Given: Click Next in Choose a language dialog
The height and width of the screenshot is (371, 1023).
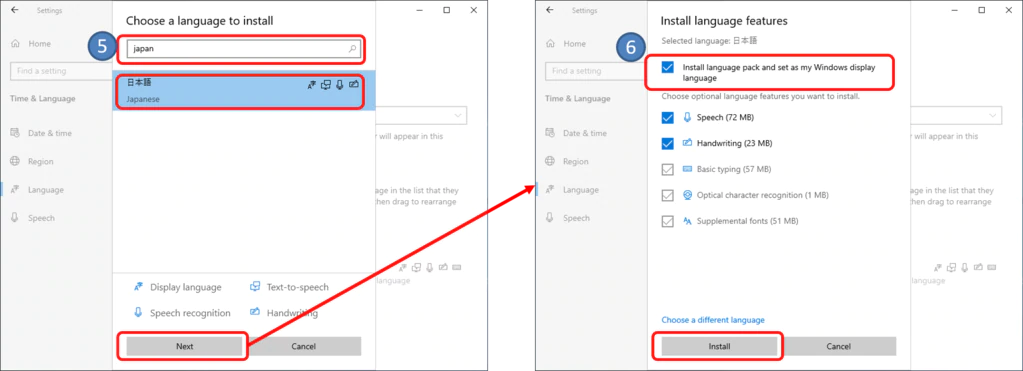Looking at the screenshot, I should pos(185,346).
